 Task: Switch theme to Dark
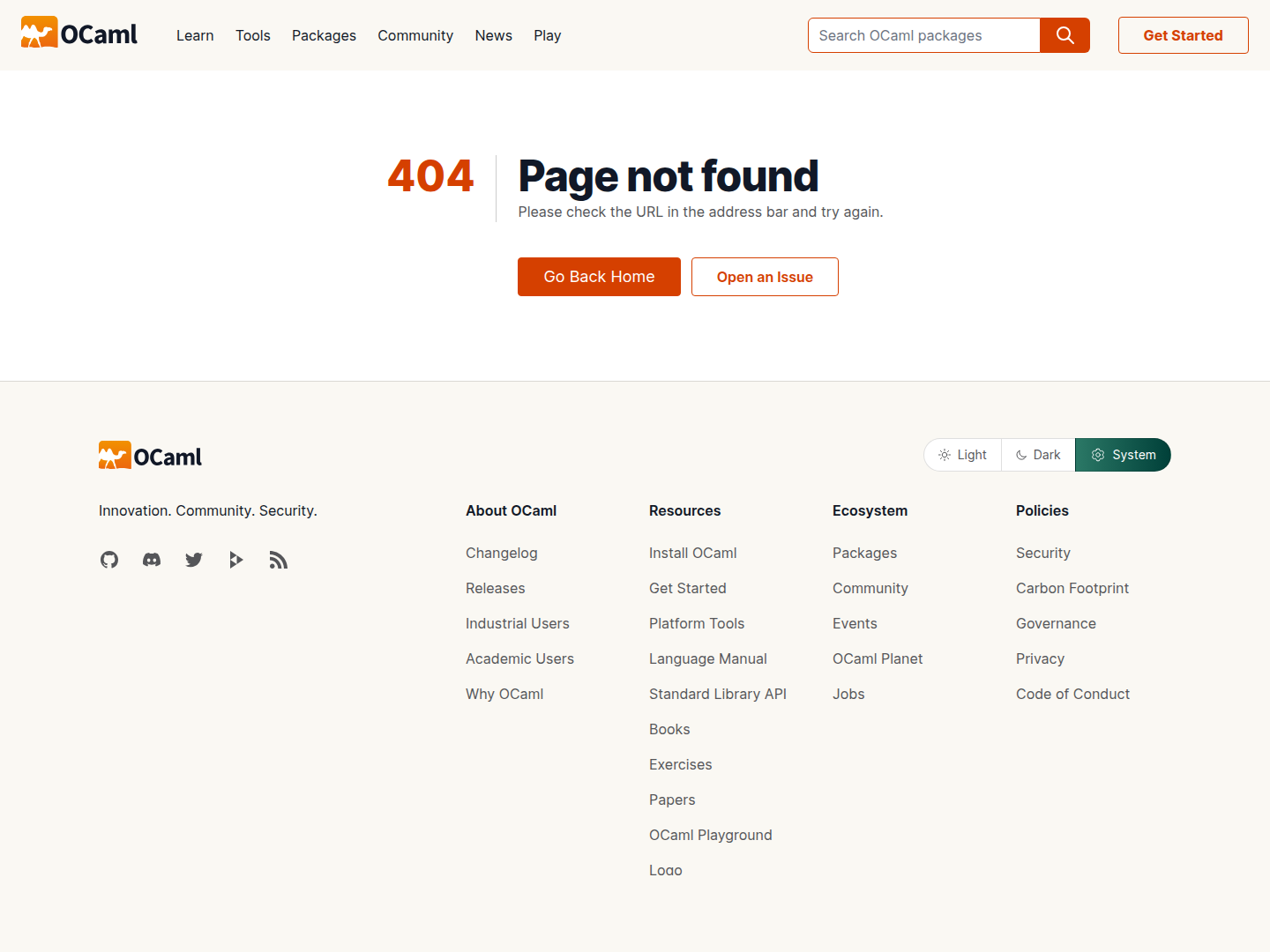click(1038, 455)
